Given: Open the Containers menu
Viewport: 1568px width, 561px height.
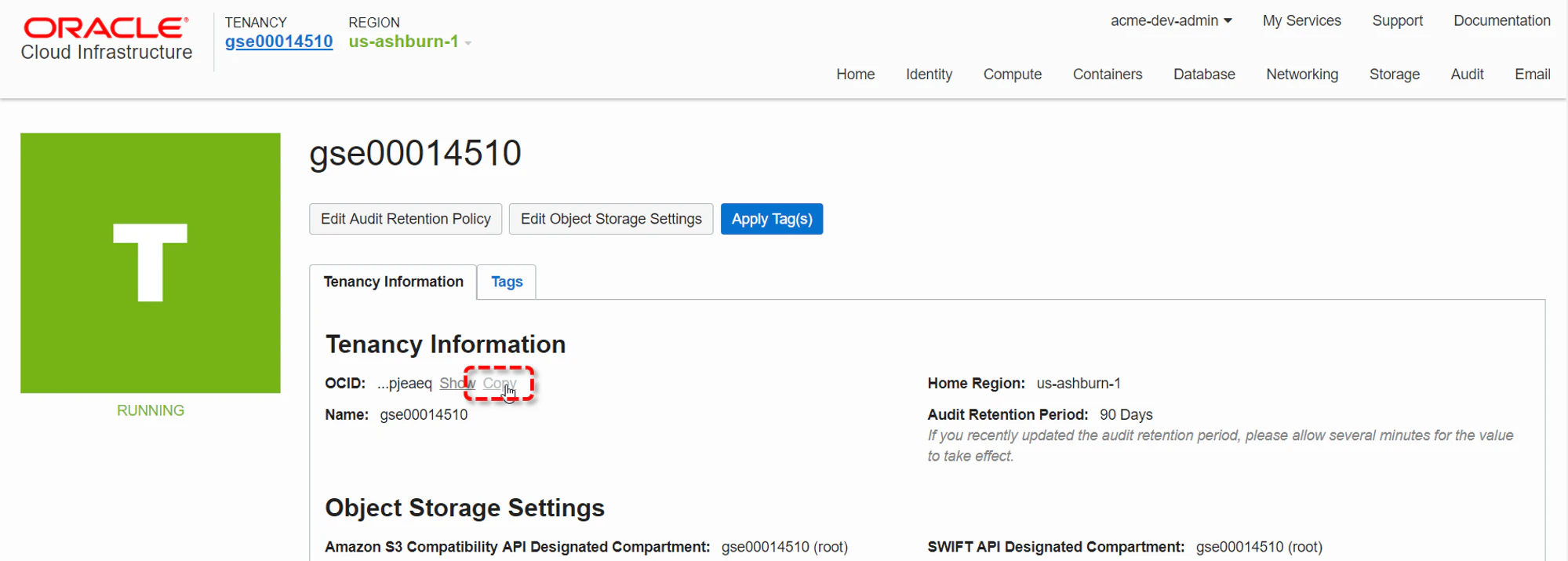Looking at the screenshot, I should [1108, 75].
